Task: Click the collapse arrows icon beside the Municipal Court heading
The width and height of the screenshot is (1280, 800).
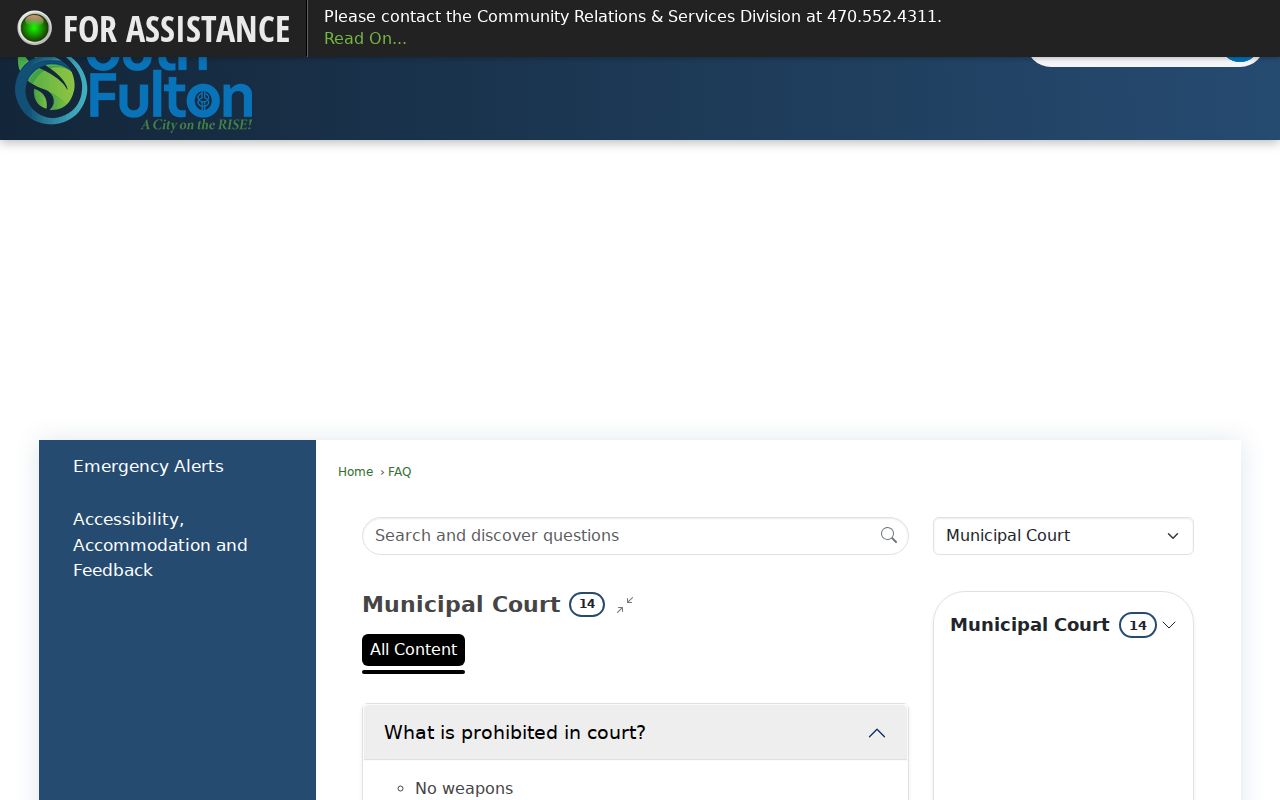Action: tap(625, 605)
